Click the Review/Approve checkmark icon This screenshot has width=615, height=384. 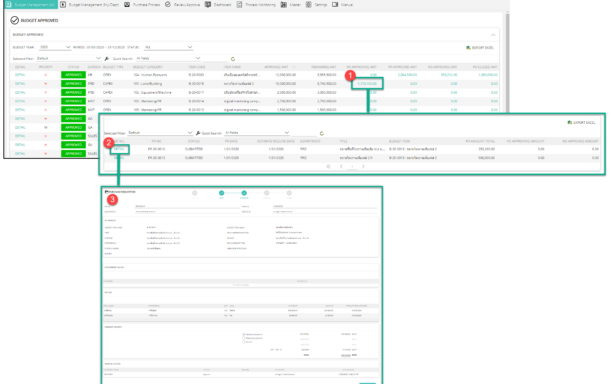click(x=168, y=4)
